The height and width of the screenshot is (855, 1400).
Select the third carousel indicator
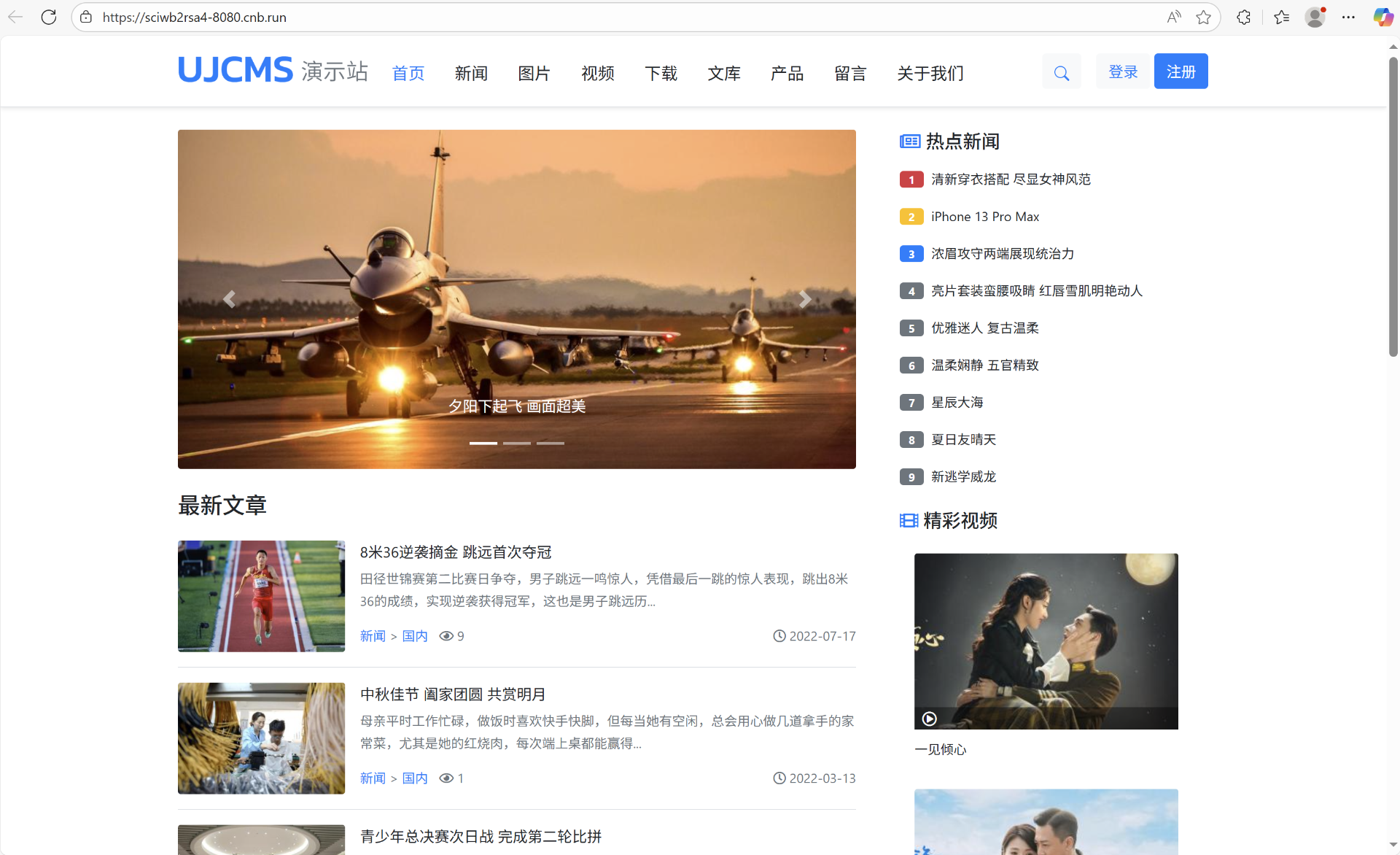pos(551,443)
